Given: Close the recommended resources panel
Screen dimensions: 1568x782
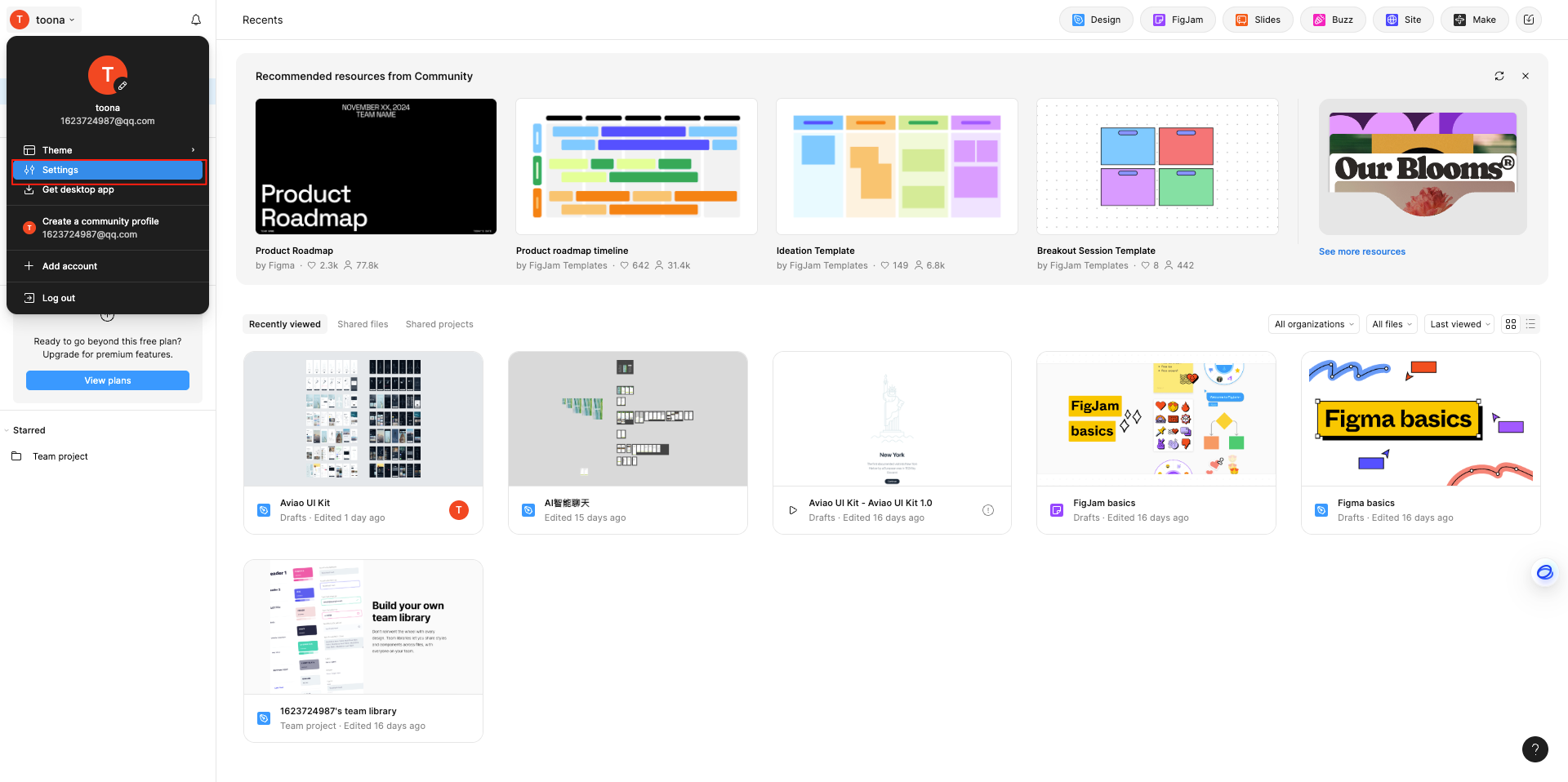Looking at the screenshot, I should (1526, 76).
